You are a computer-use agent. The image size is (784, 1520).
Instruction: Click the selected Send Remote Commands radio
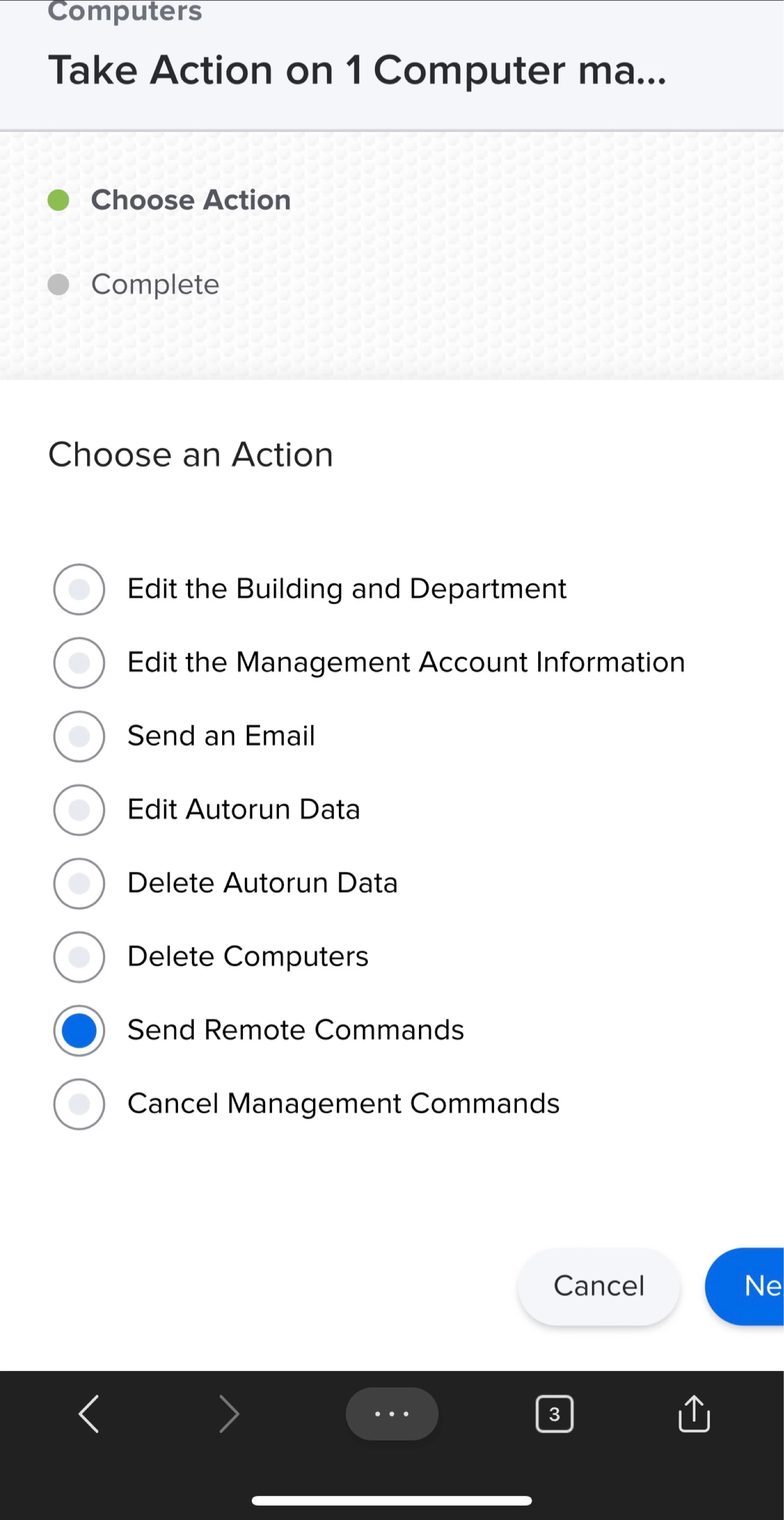coord(79,1030)
